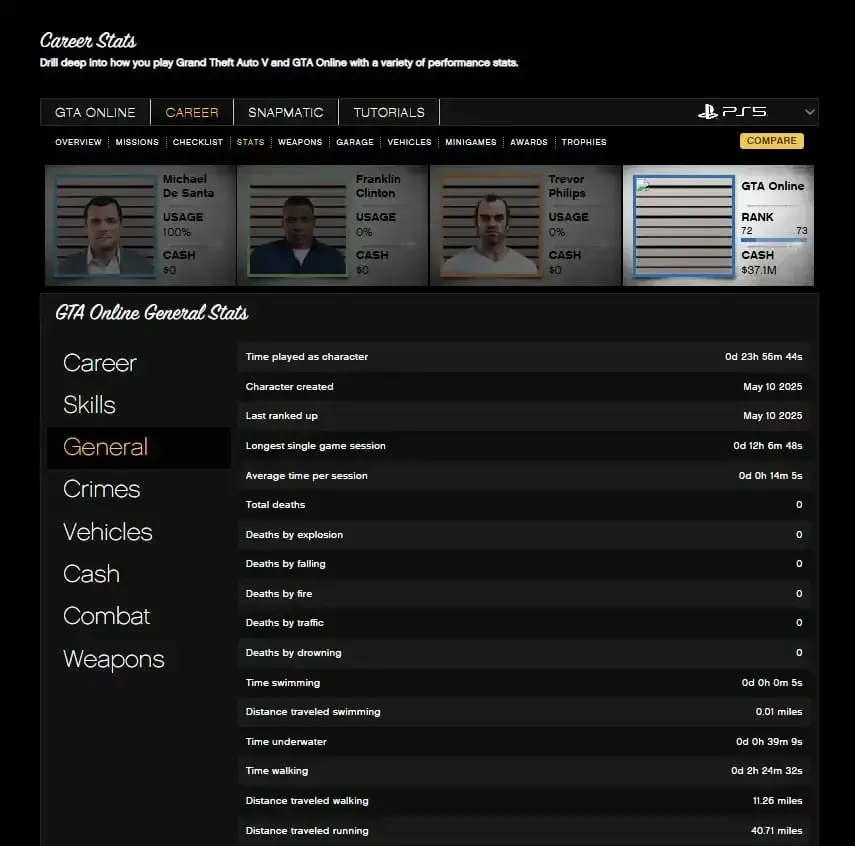Select CHECKLIST in the career submenu
The height and width of the screenshot is (846, 855).
point(198,142)
